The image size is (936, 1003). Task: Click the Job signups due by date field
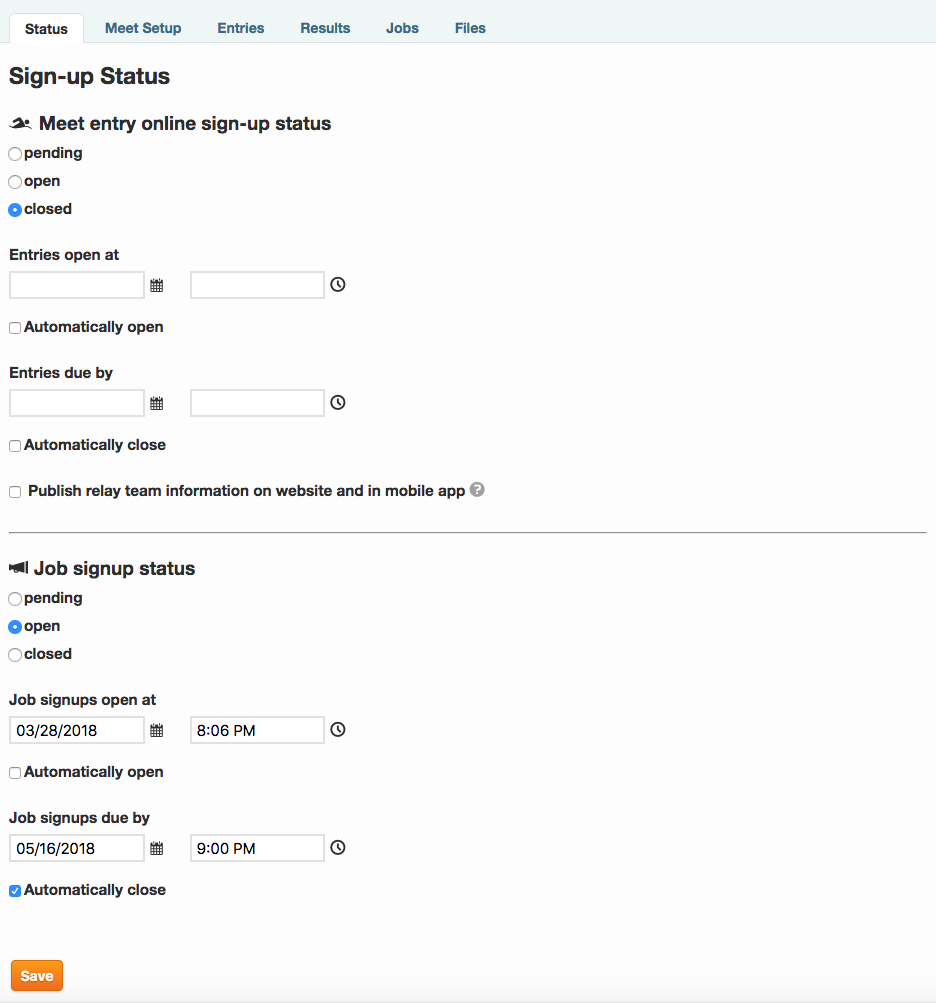point(77,848)
